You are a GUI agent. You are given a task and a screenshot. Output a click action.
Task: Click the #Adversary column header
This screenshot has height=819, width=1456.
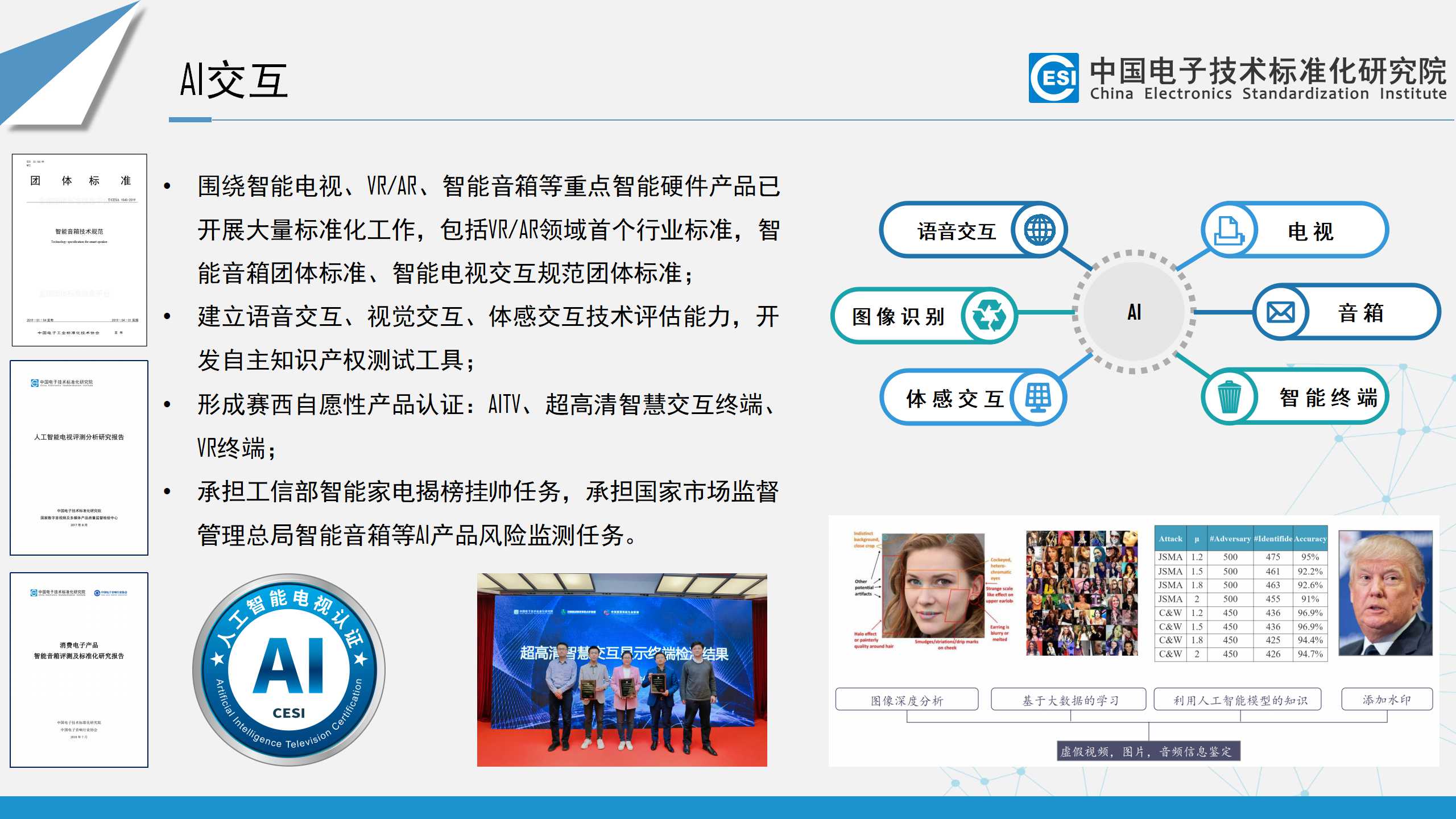click(x=1230, y=539)
